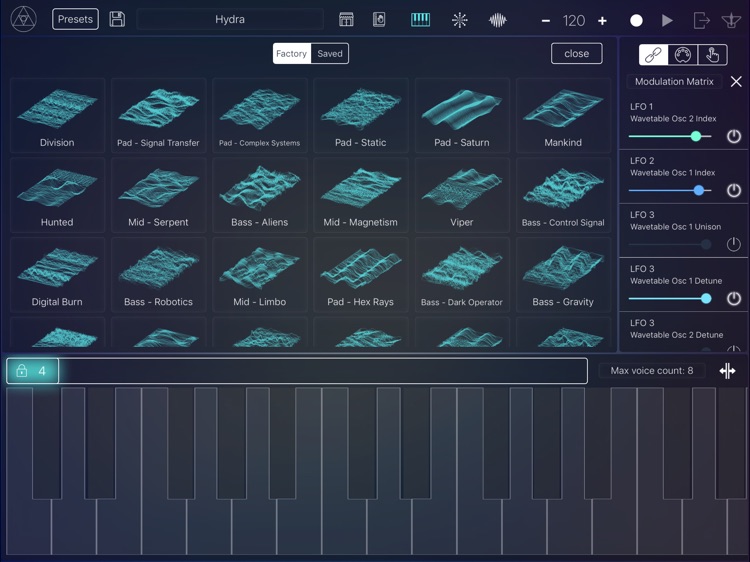Select the MIDI connector tab icon
750x562 pixels.
coord(683,55)
